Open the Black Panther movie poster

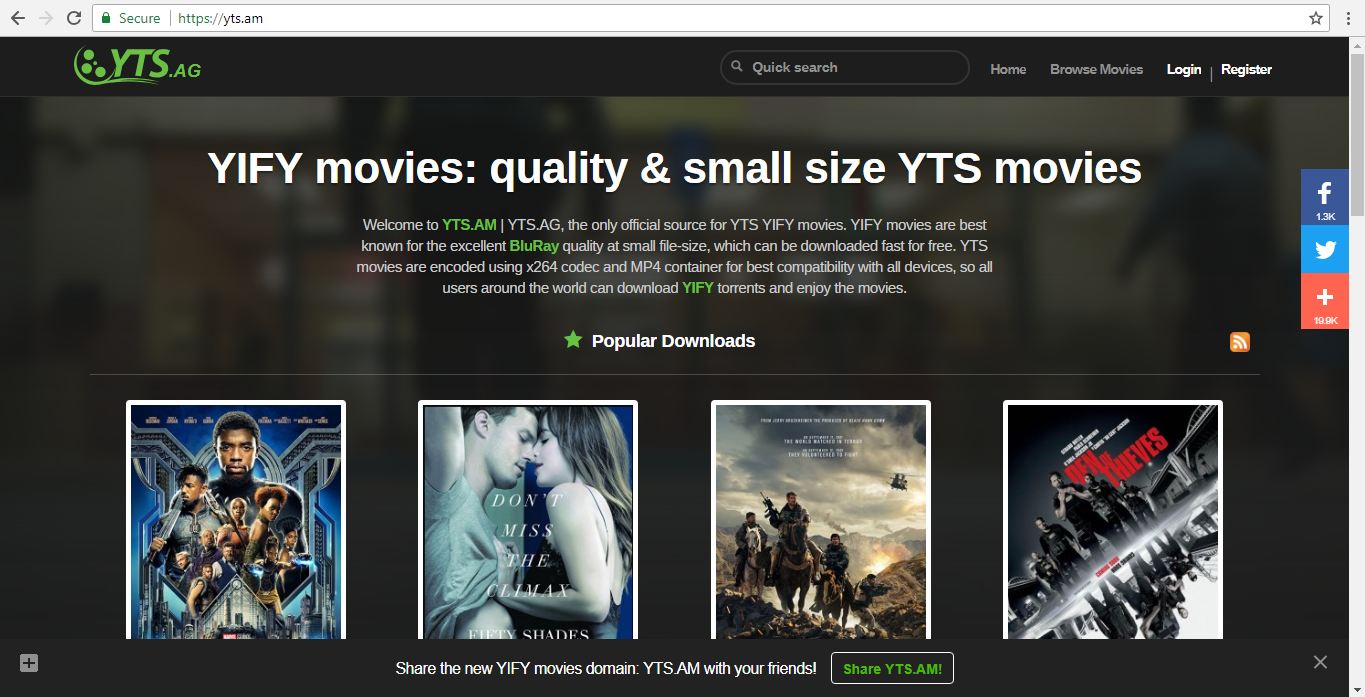[x=236, y=520]
